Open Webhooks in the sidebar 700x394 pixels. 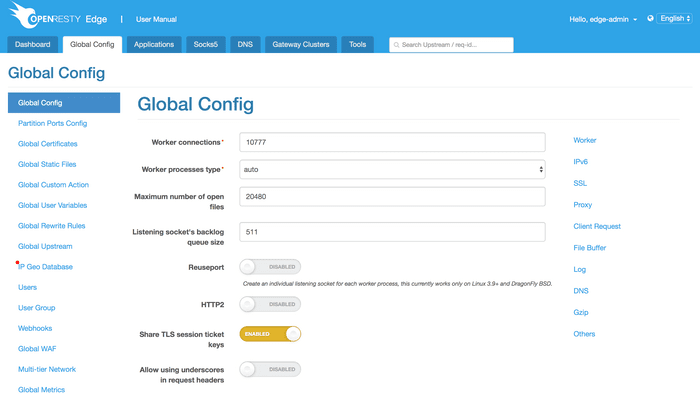click(35, 328)
